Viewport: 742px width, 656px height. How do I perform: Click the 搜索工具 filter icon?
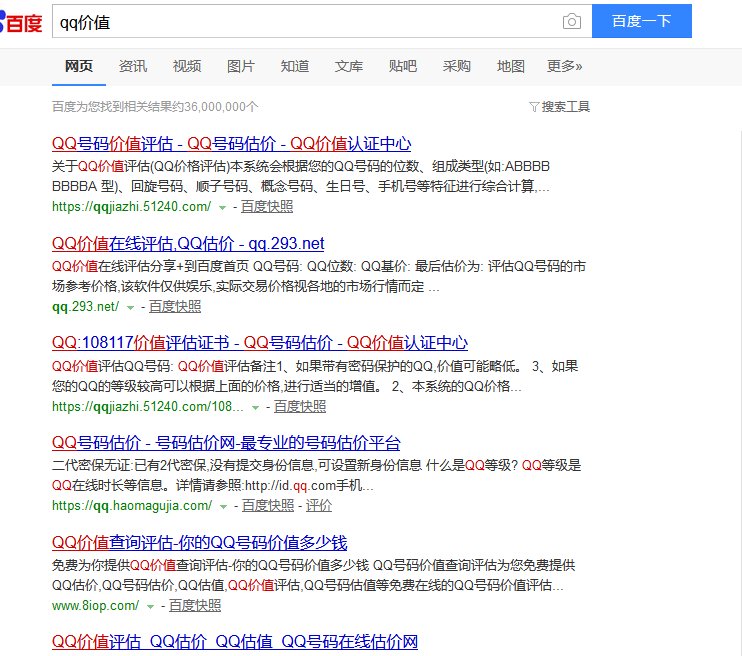534,107
